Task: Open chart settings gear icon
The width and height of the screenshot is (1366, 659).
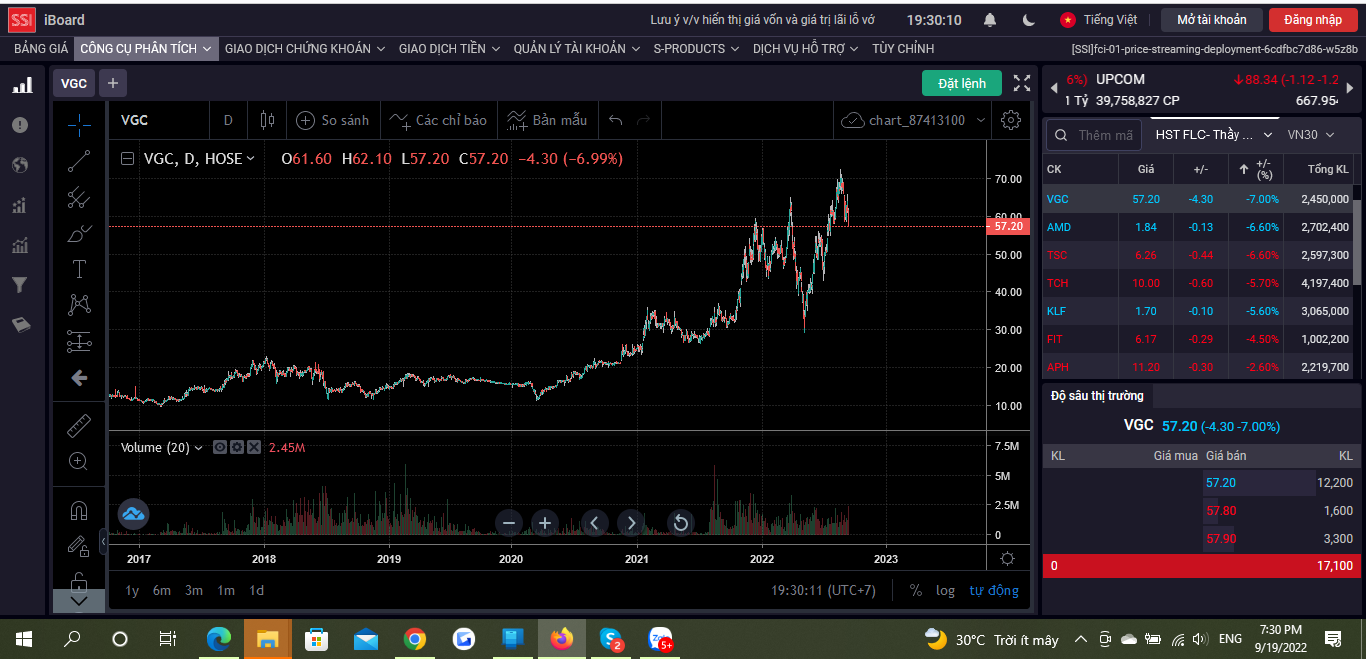Action: [1011, 120]
